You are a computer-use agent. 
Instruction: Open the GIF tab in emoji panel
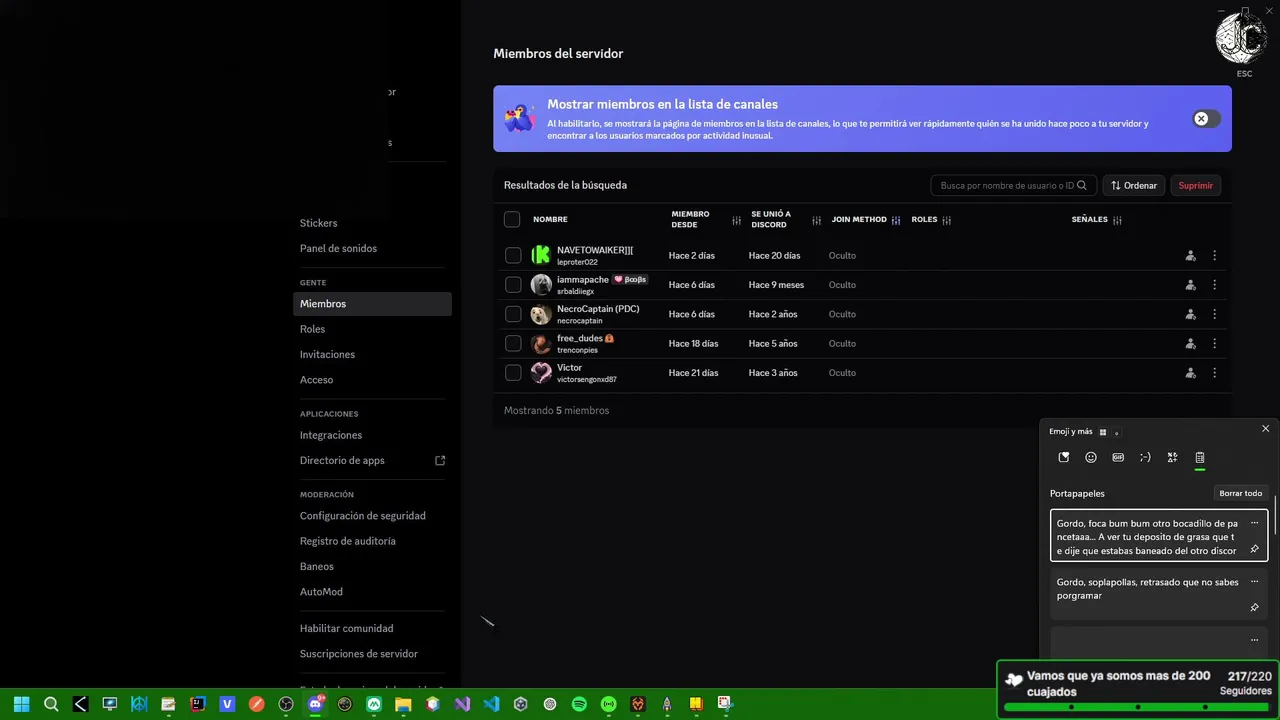click(1118, 457)
